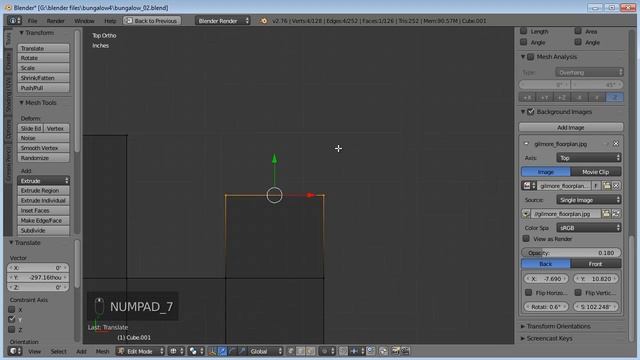Open the File menu
This screenshot has width=640, height=360.
[32, 21]
